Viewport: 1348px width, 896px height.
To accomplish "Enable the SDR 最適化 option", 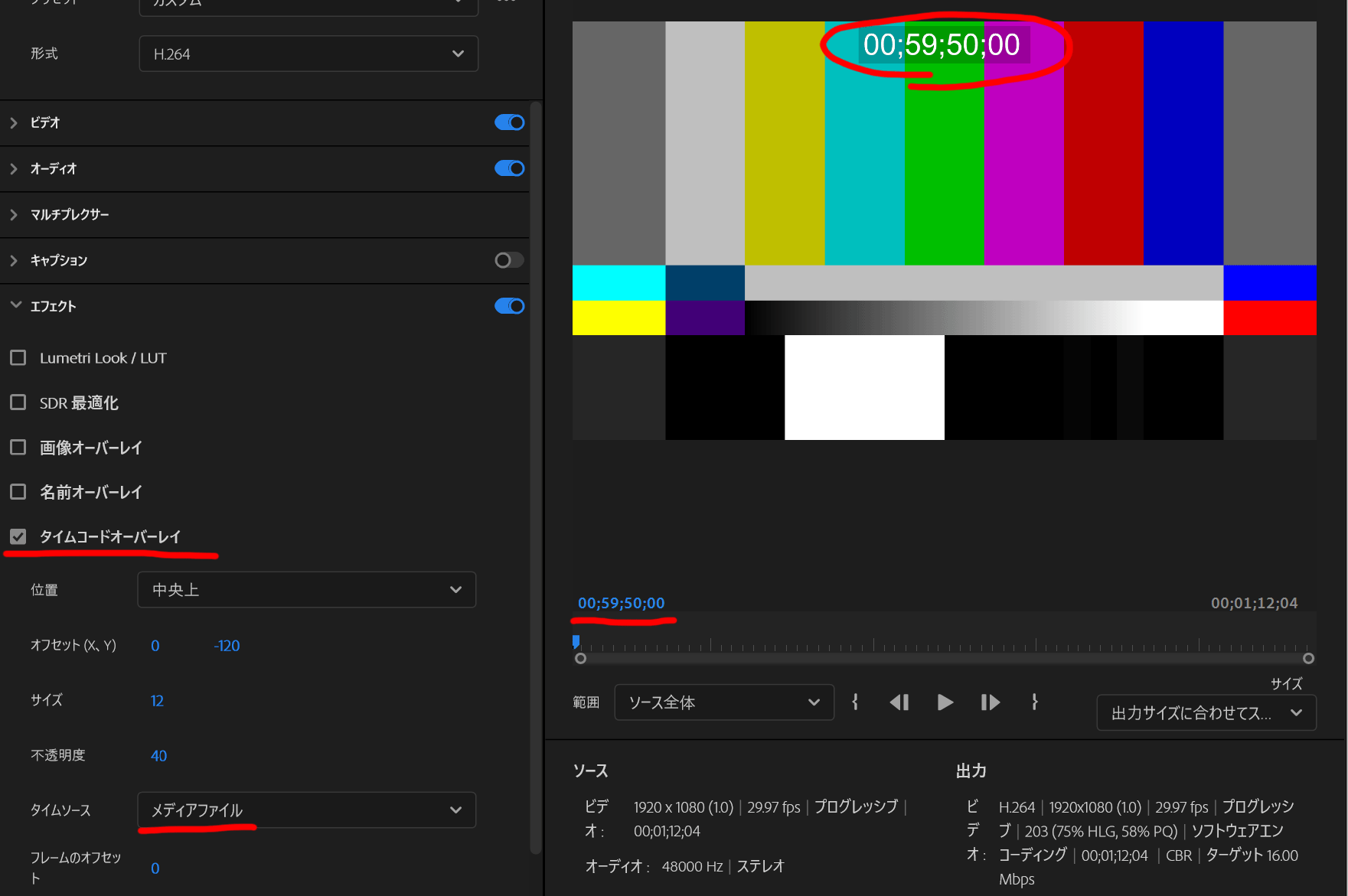I will [x=18, y=402].
